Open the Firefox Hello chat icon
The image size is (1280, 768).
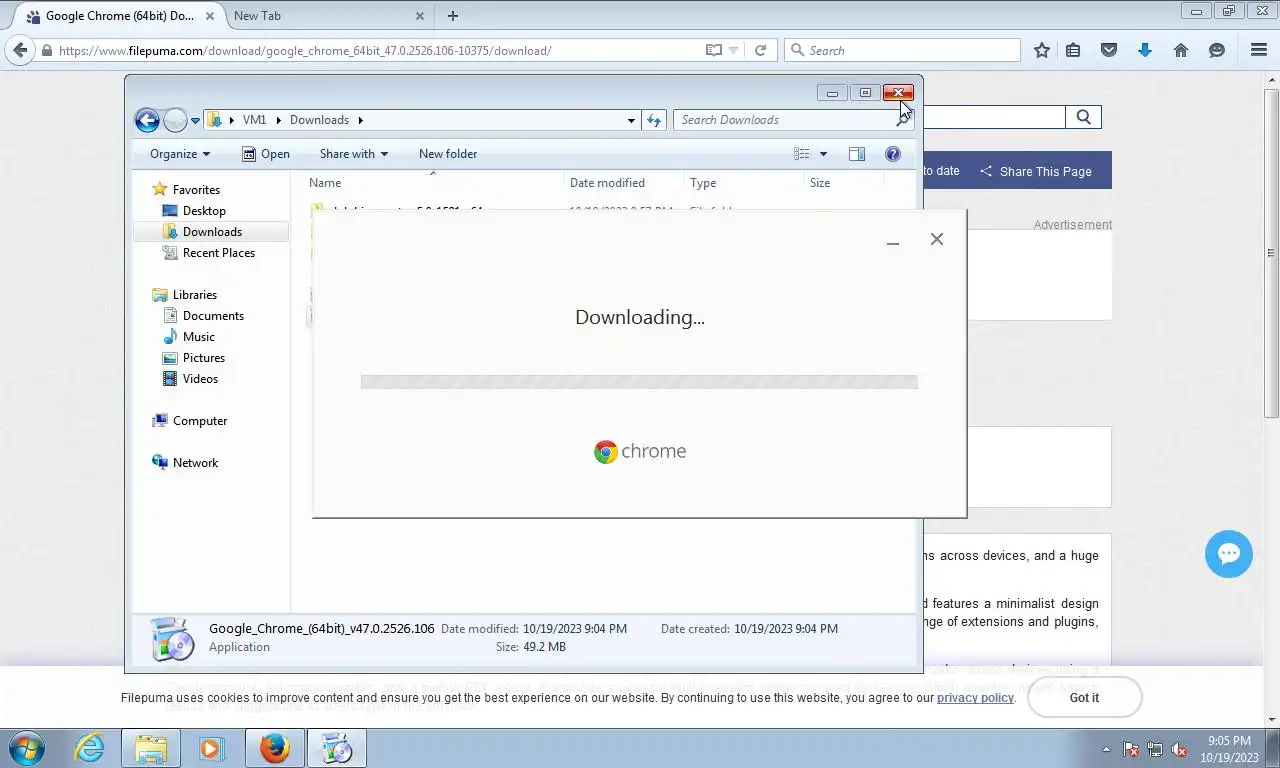pyautogui.click(x=1217, y=50)
